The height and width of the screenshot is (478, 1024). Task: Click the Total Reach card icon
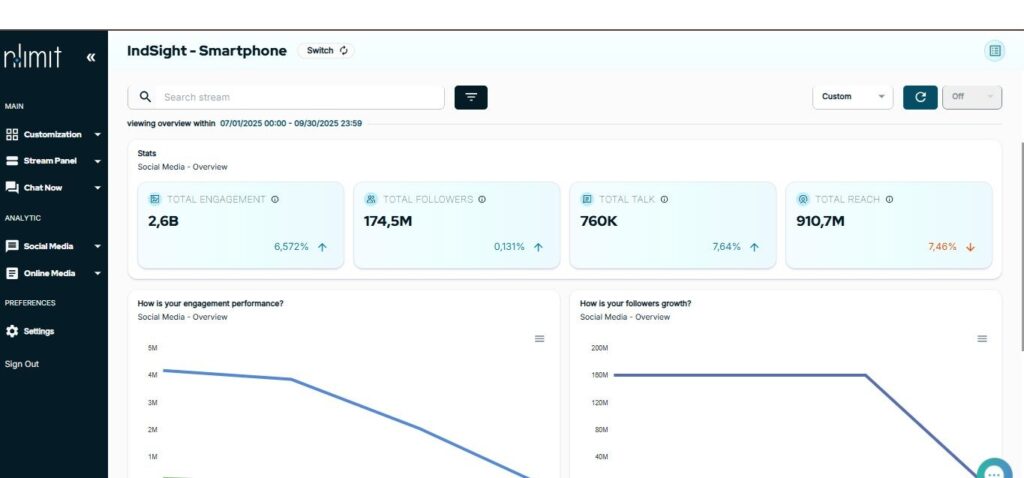coord(803,199)
